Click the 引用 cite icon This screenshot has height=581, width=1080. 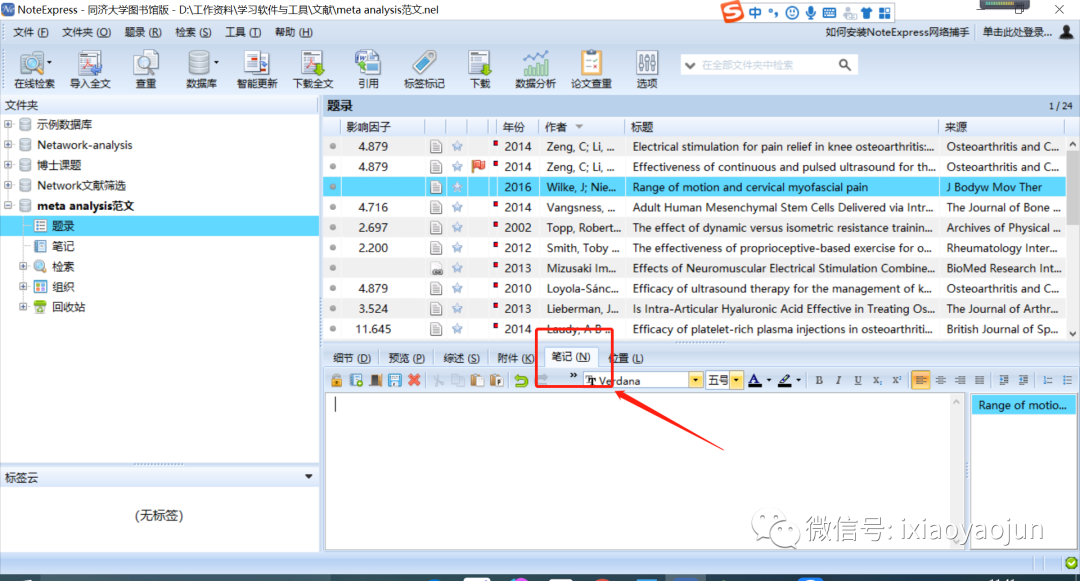coord(368,70)
